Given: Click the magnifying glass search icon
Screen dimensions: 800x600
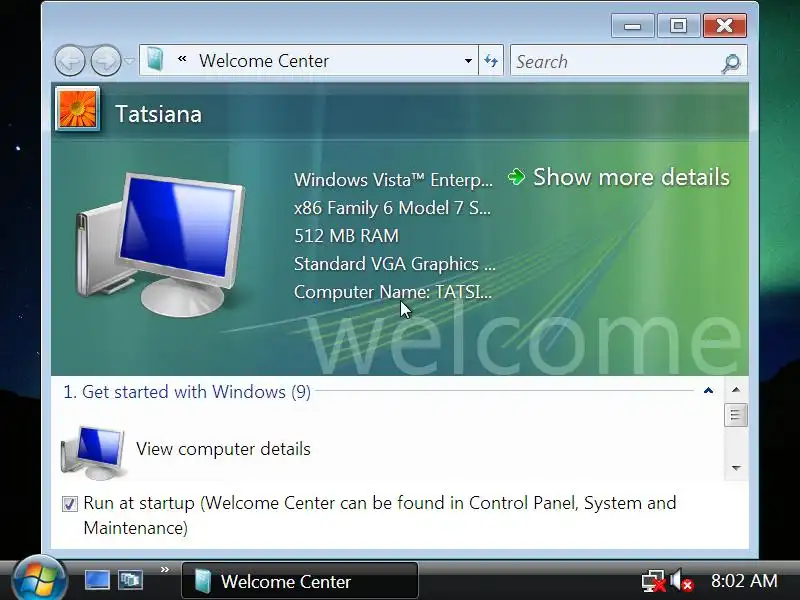Looking at the screenshot, I should [x=731, y=63].
